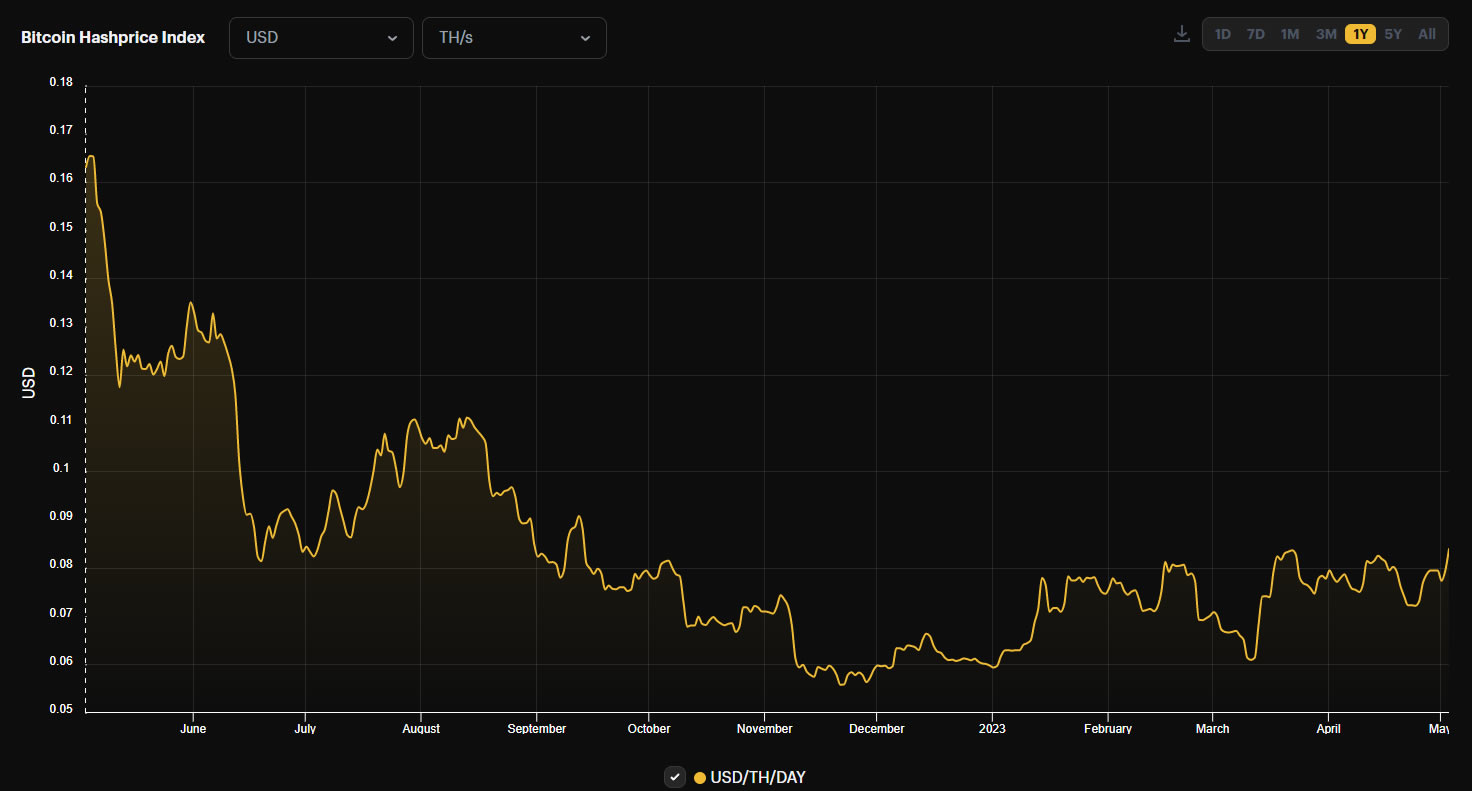The height and width of the screenshot is (791, 1472).
Task: Click the 2023 label on the x-axis
Action: pos(992,729)
